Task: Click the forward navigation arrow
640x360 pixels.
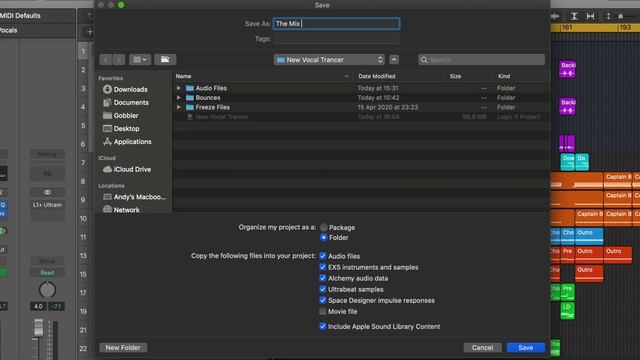Action: [119, 60]
